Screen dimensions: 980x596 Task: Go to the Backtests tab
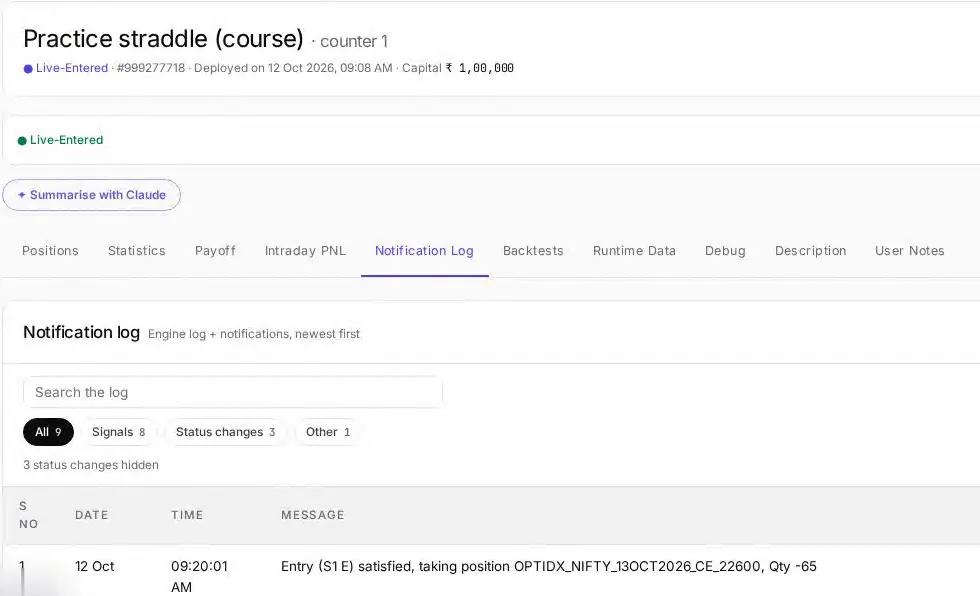click(x=533, y=251)
